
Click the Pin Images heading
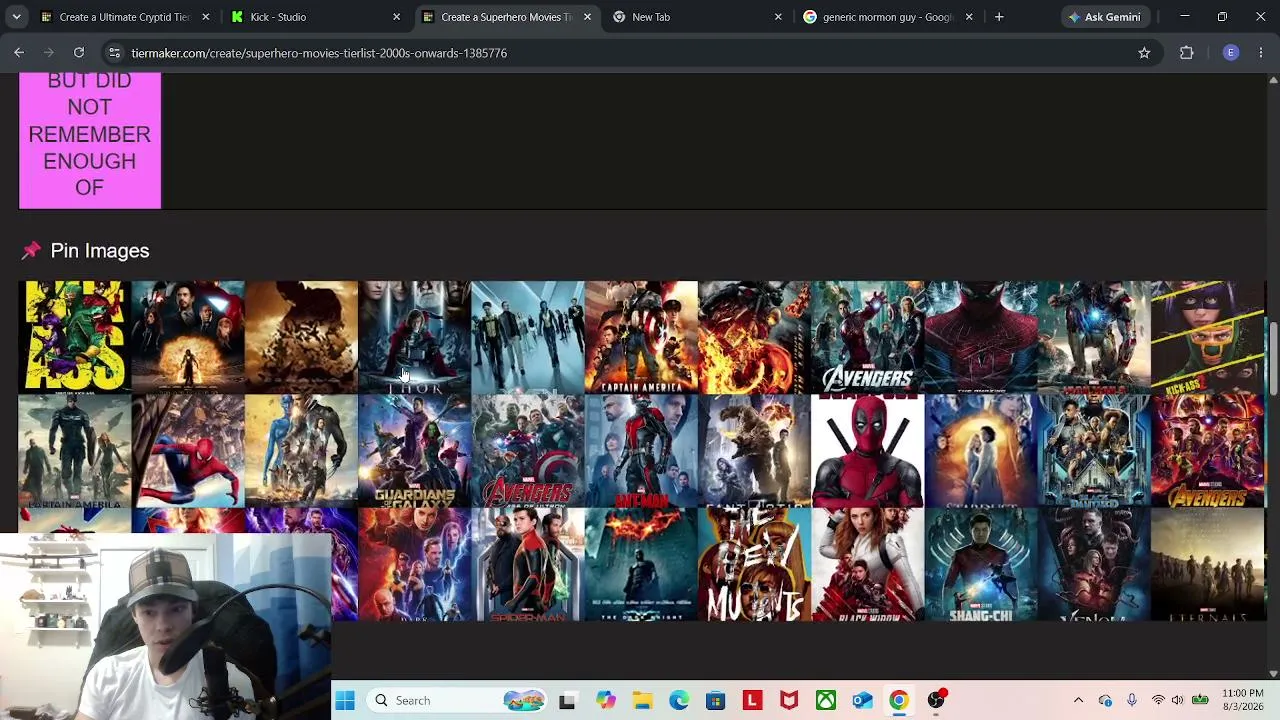100,251
